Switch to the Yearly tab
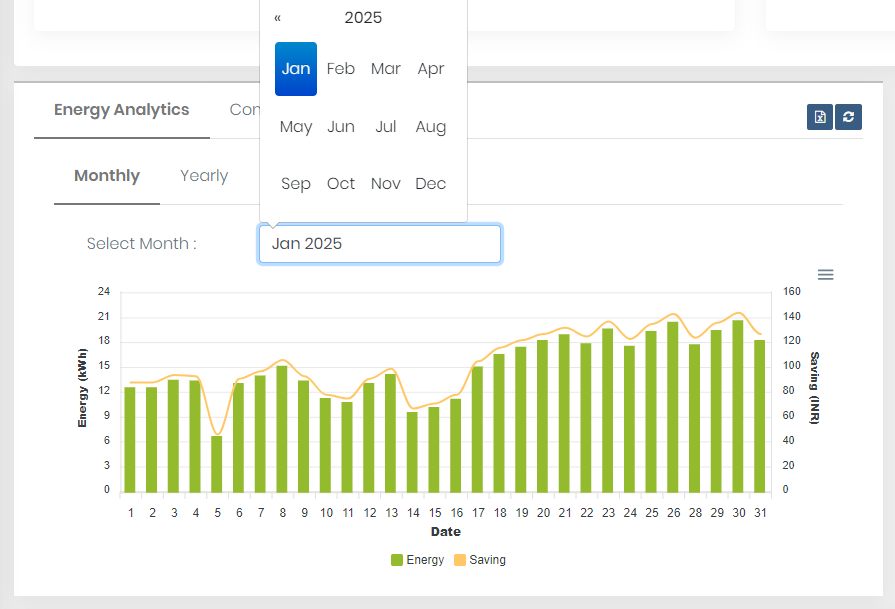This screenshot has height=609, width=895. tap(203, 175)
